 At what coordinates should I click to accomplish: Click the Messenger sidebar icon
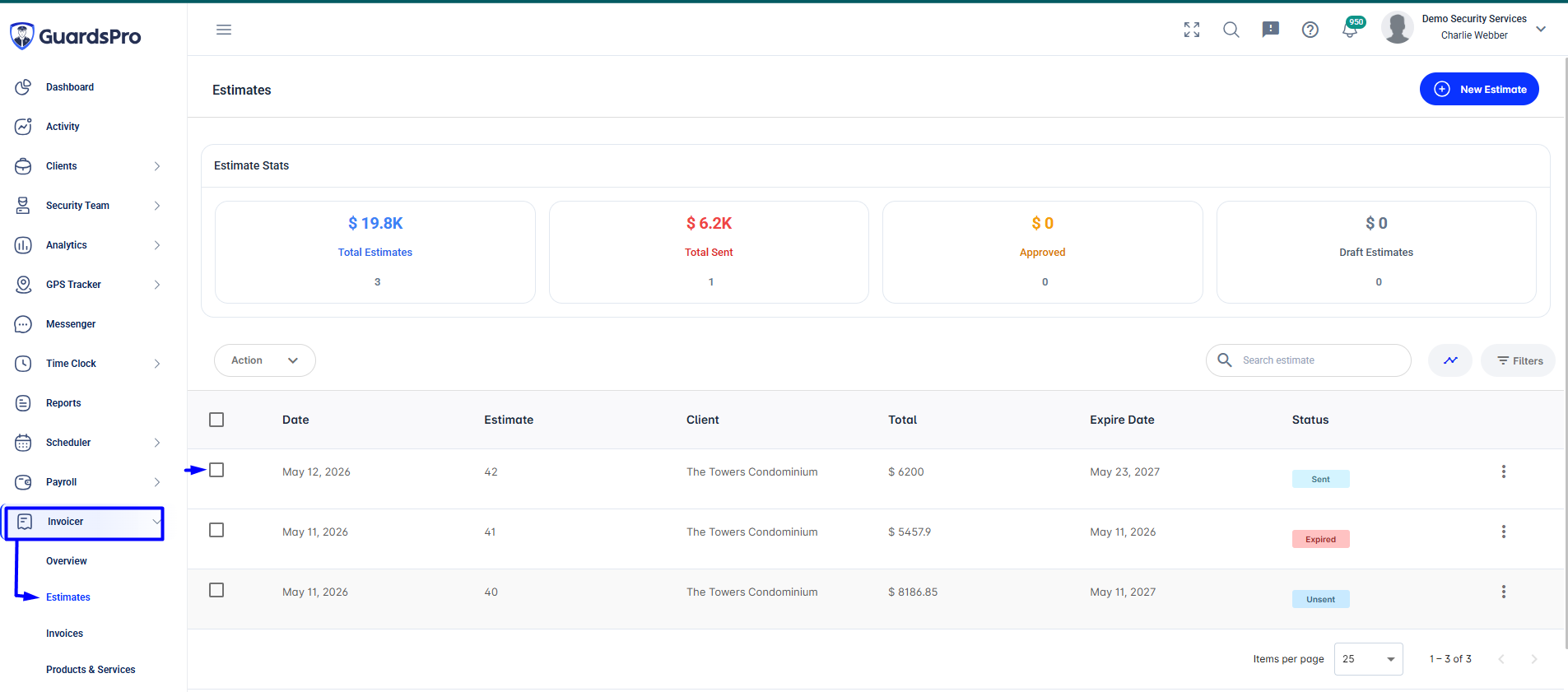click(23, 324)
